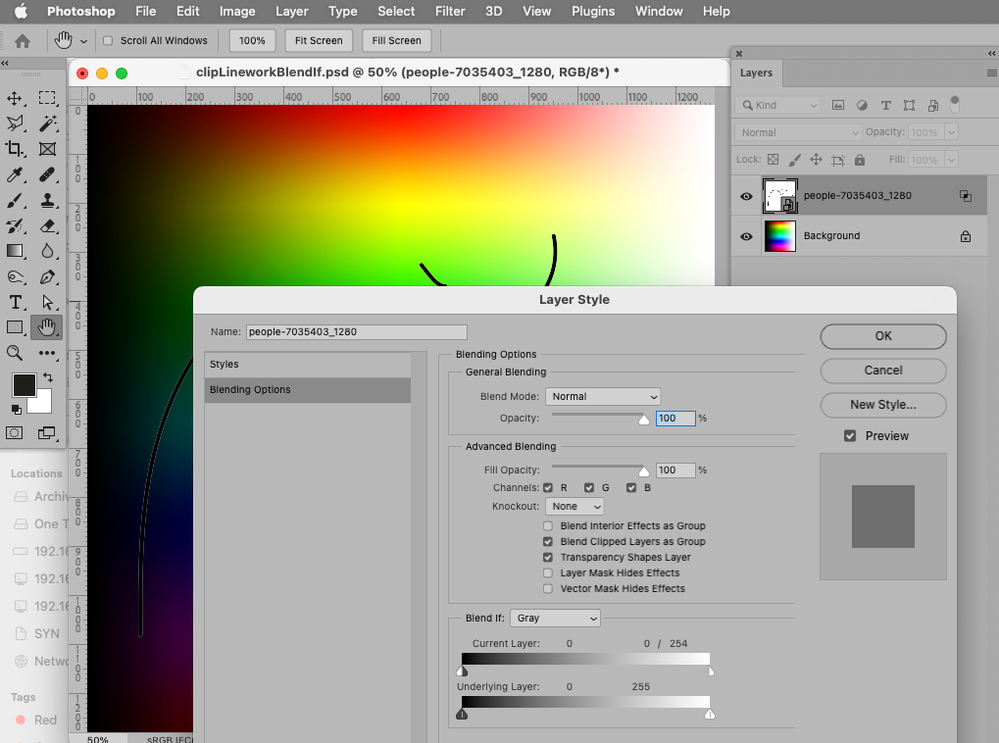Hide the Background layer
The image size is (999, 743).
(x=746, y=236)
